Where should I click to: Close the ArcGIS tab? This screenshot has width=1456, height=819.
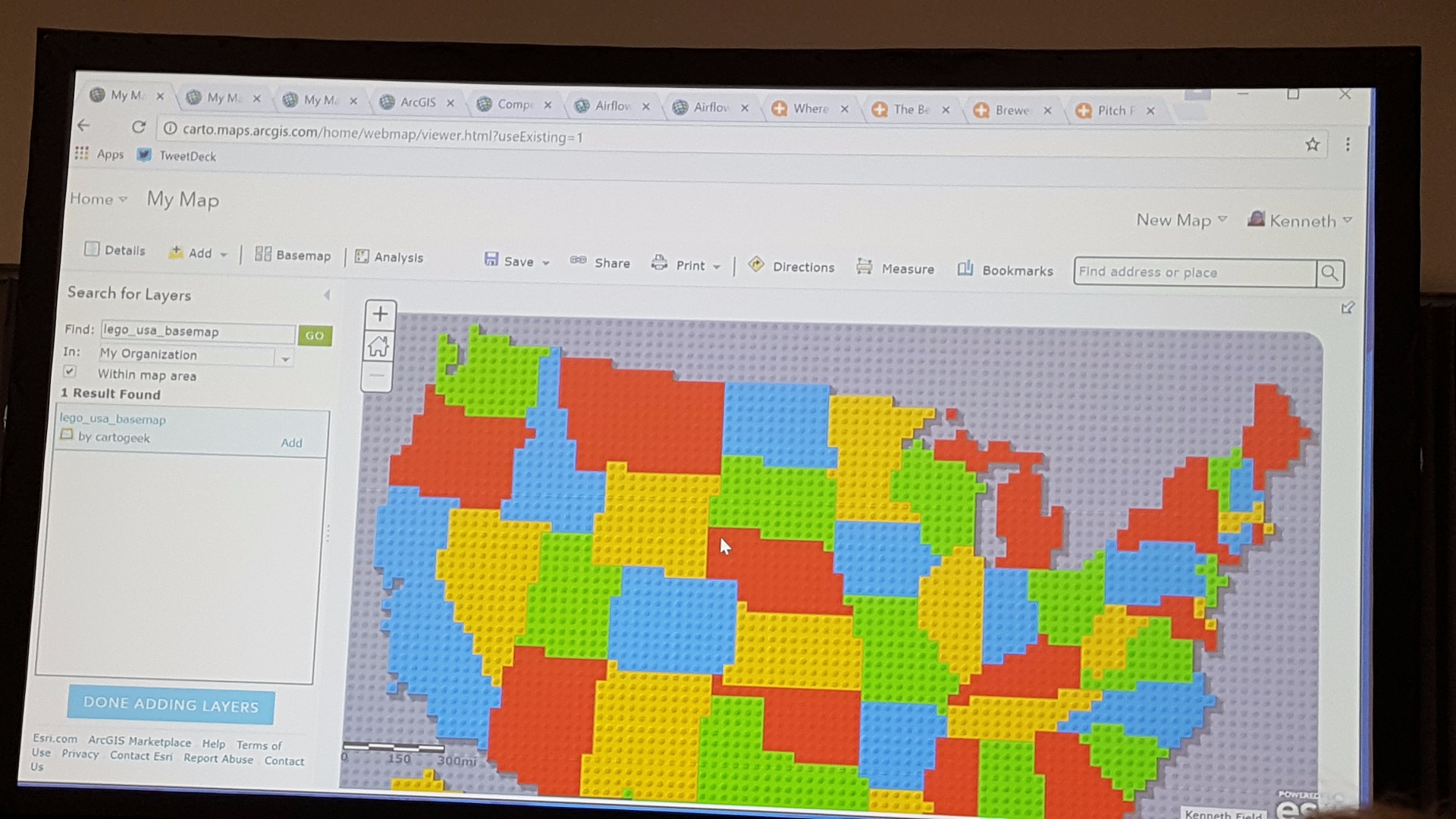[450, 102]
